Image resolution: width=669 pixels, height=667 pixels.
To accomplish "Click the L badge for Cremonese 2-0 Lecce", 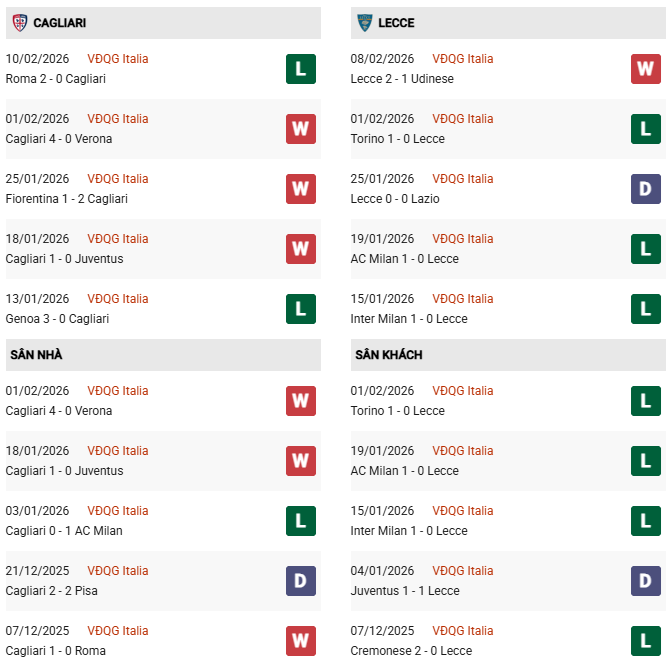I will click(646, 641).
